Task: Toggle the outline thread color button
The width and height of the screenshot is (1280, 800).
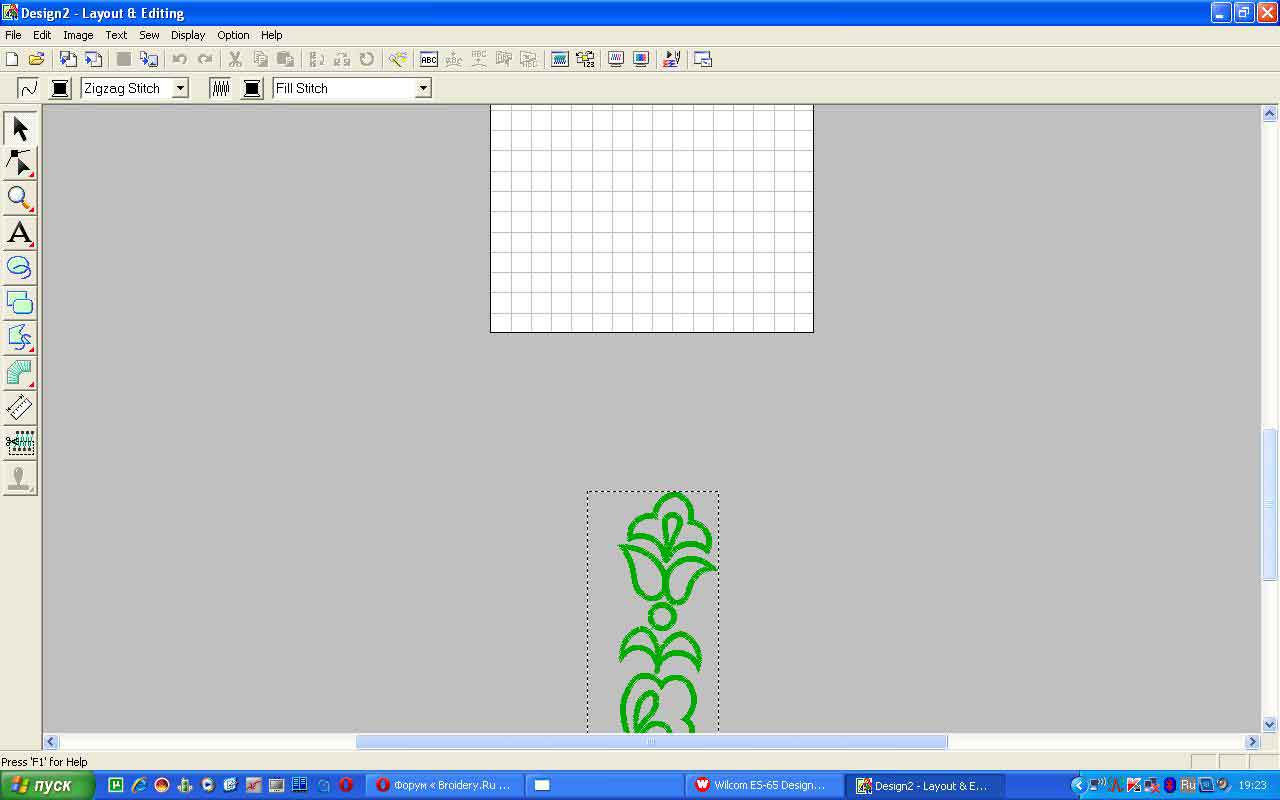Action: (60, 88)
